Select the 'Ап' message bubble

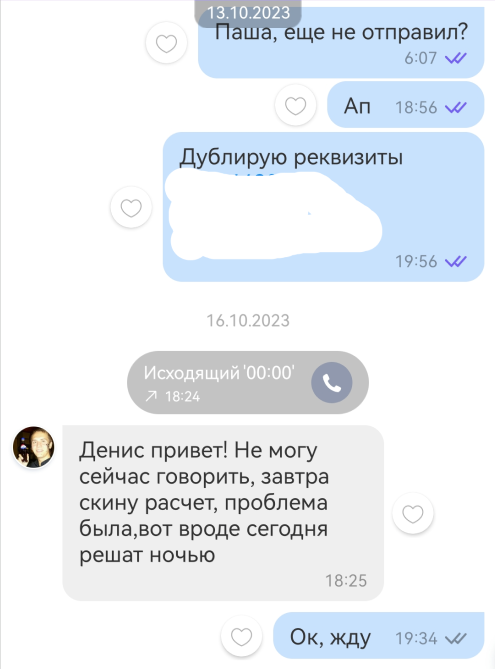(x=405, y=105)
